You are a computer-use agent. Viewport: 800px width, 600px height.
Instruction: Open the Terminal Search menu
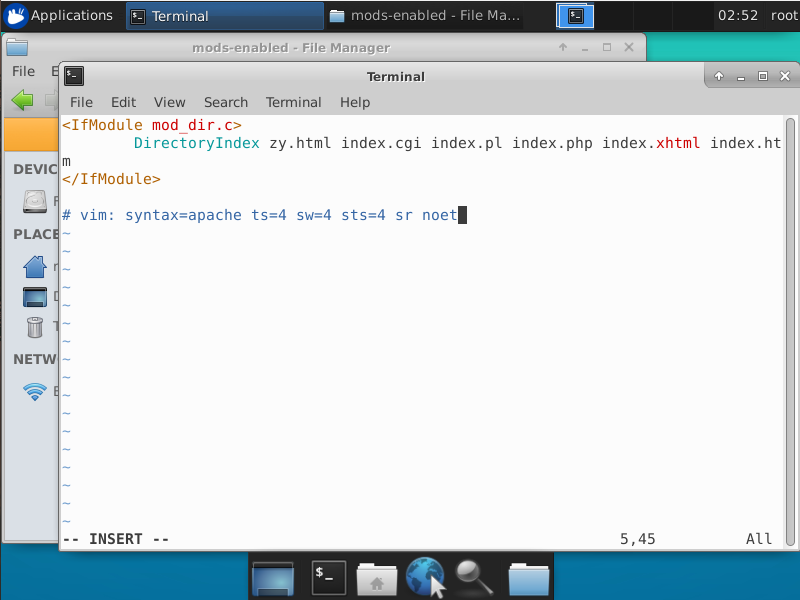[x=226, y=103]
